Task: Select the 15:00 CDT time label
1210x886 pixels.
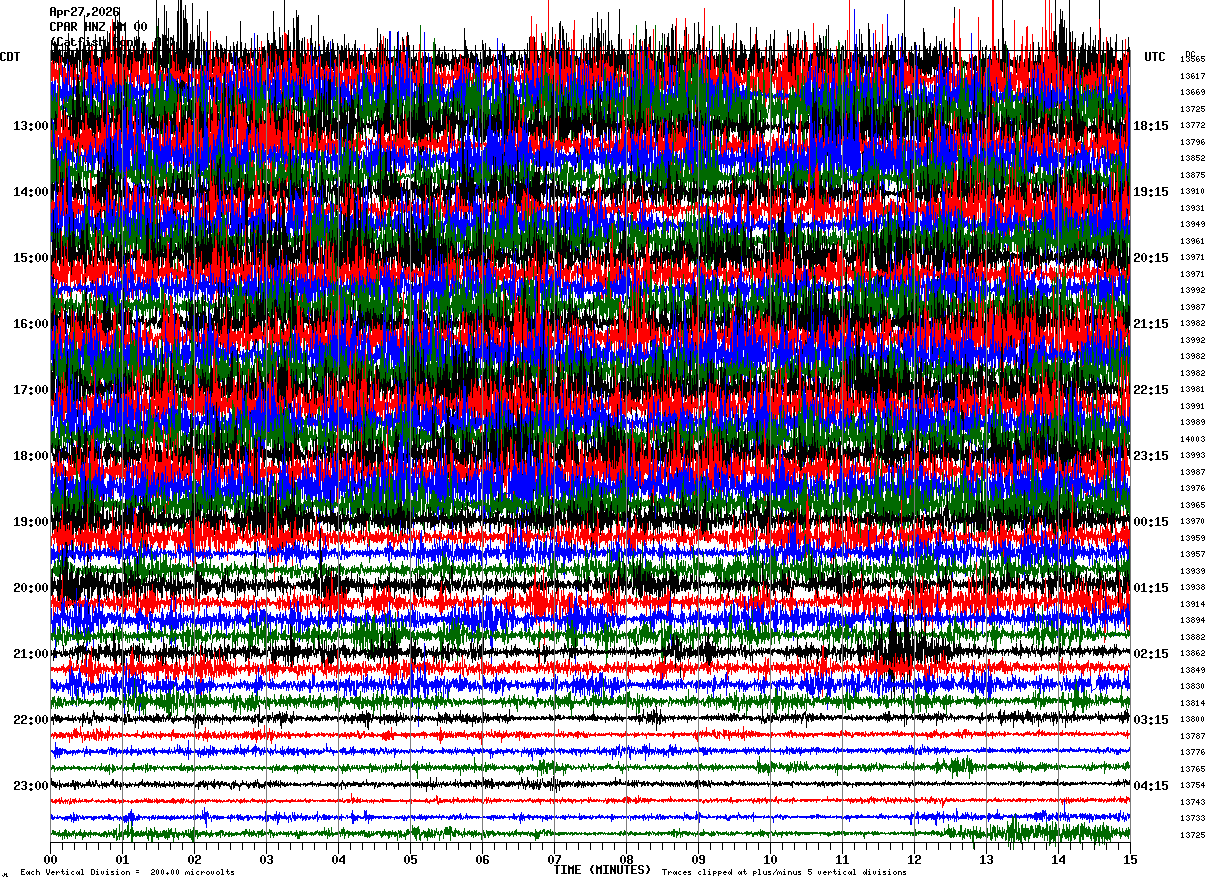Action: tap(30, 258)
